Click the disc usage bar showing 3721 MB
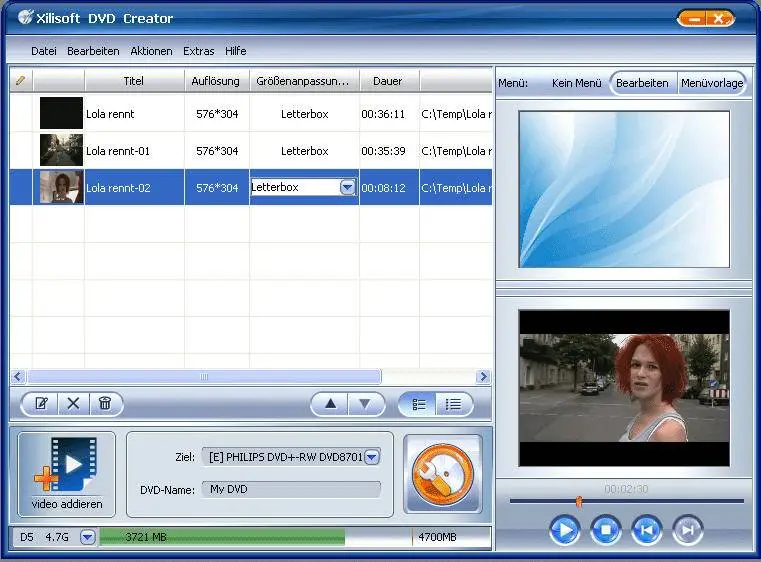This screenshot has height=562, width=761. coord(222,537)
